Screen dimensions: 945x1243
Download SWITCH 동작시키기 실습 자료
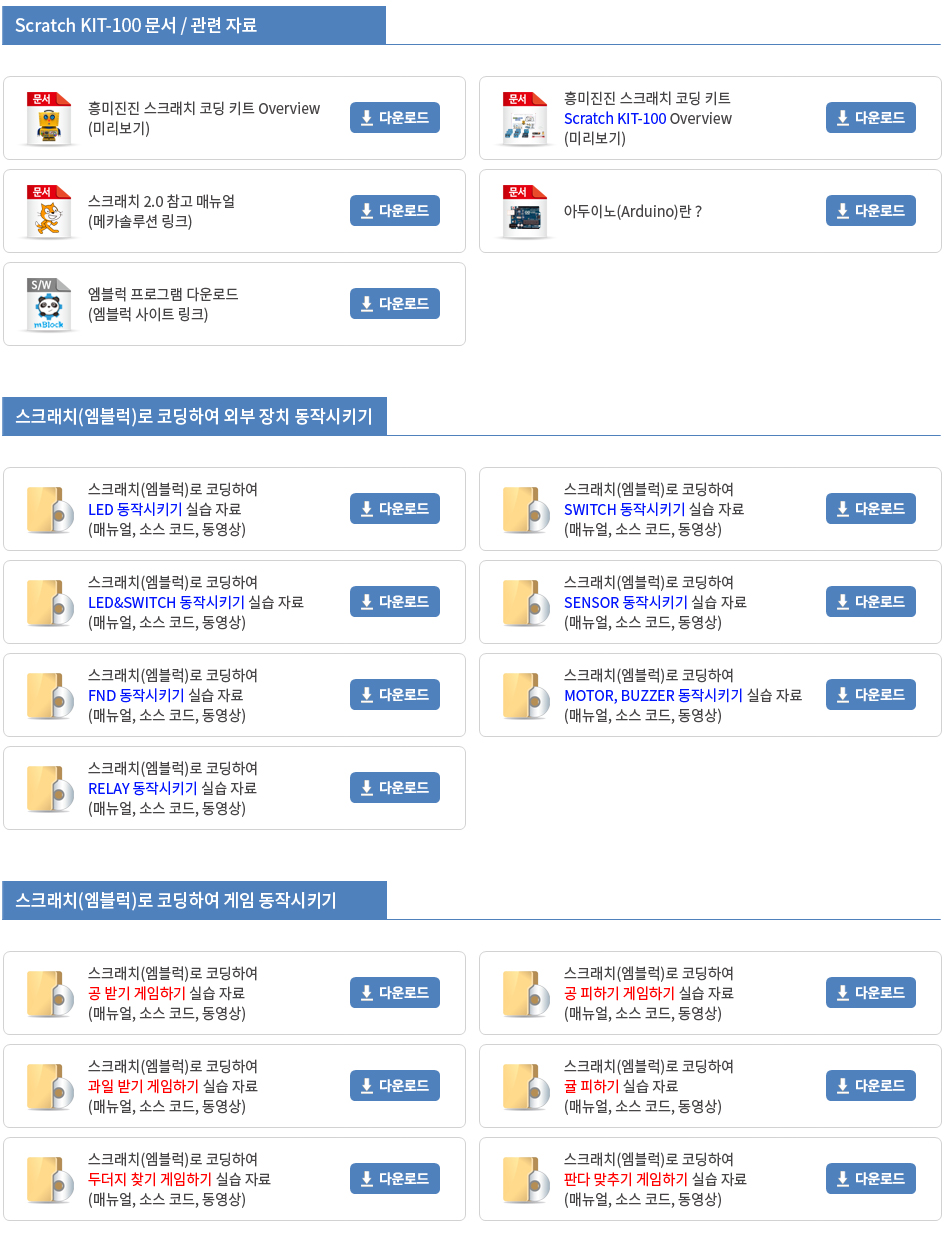coord(871,509)
